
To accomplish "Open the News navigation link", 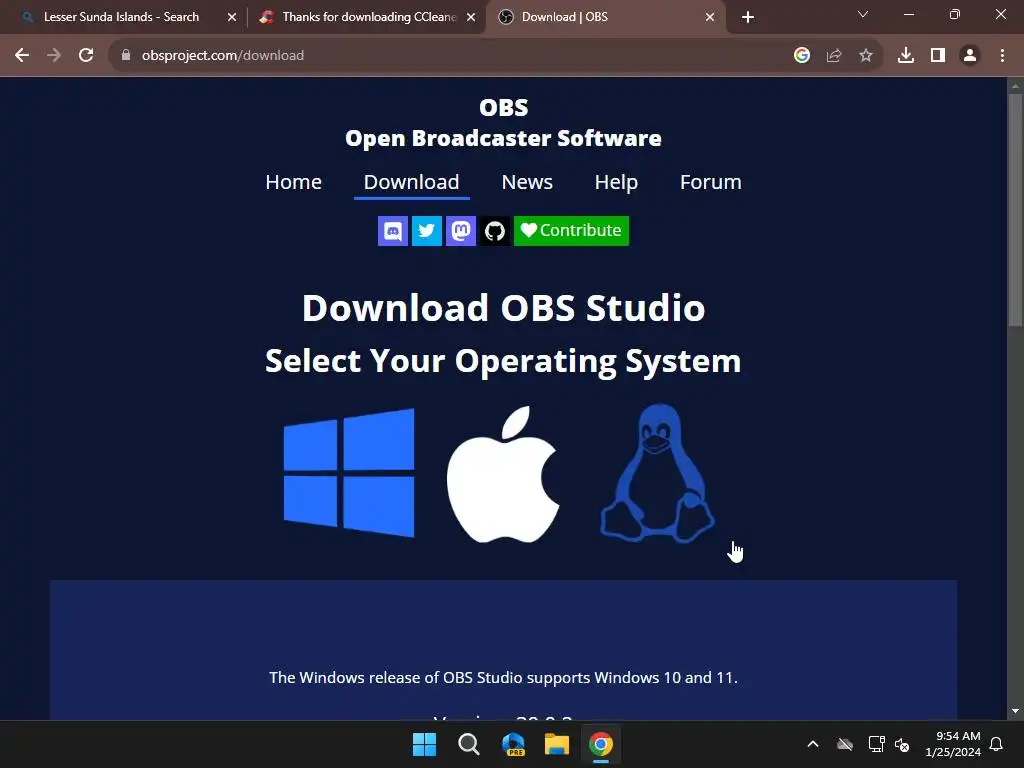I will click(x=527, y=182).
